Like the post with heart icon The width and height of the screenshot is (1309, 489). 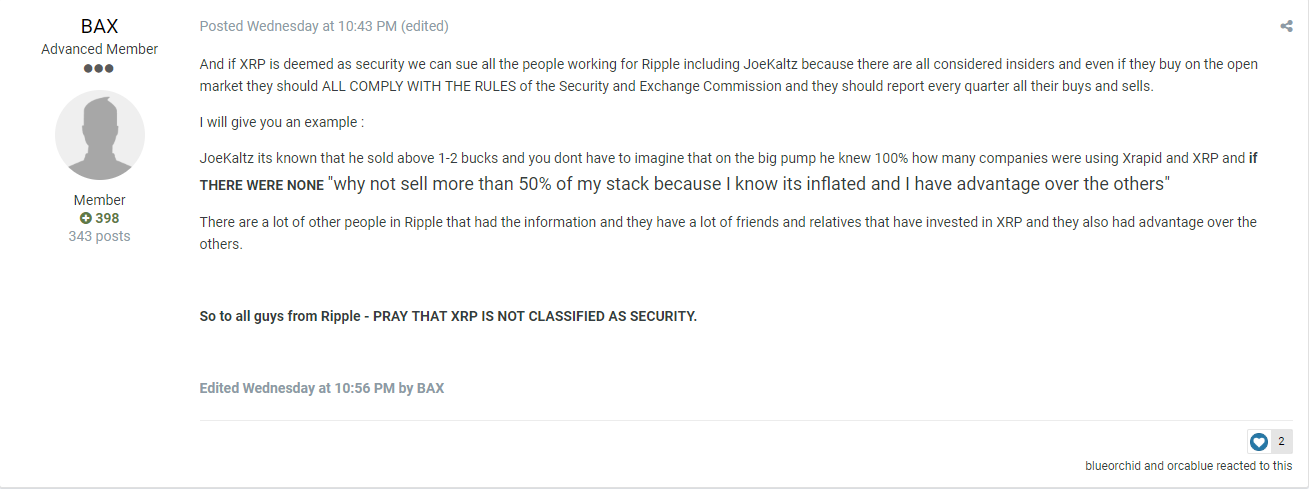coord(1259,441)
